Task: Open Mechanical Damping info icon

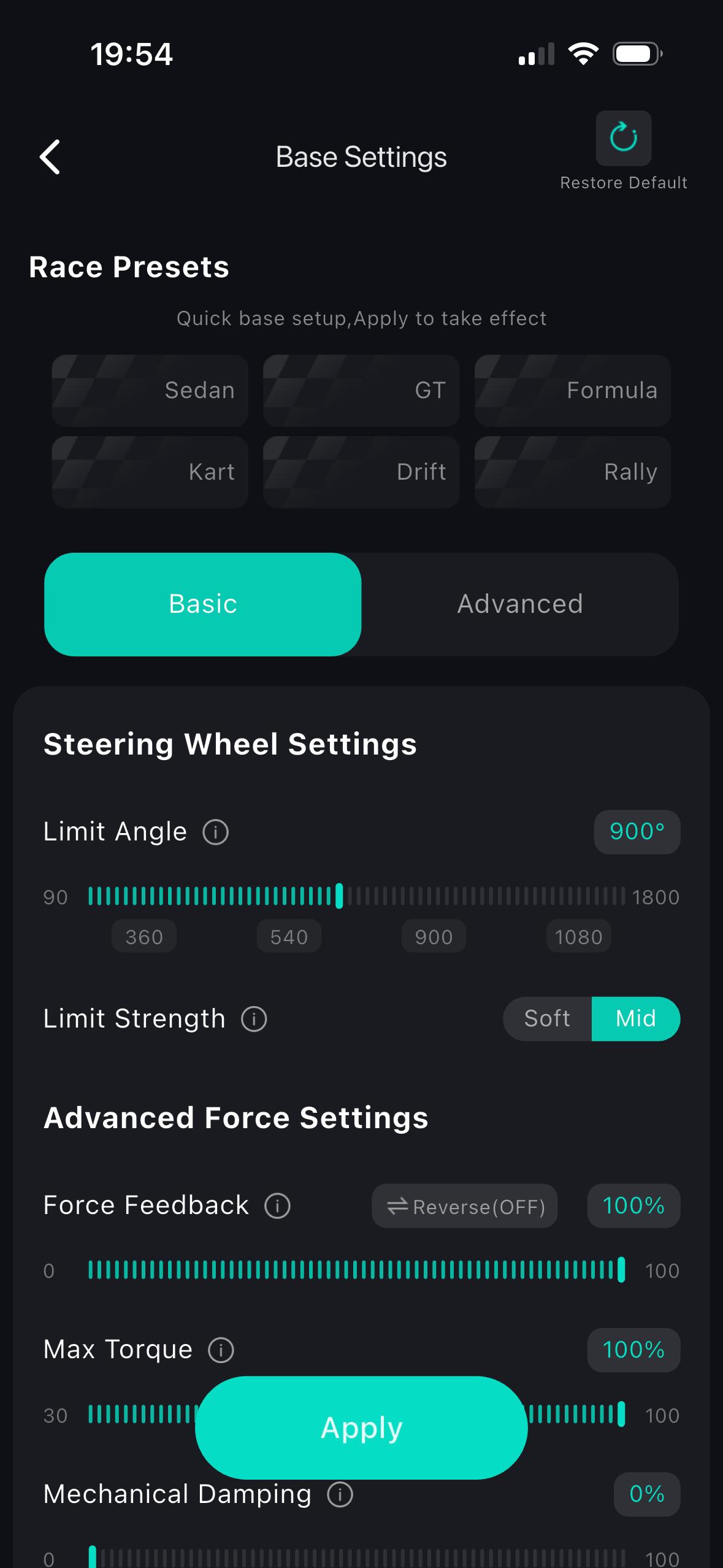Action: point(340,1494)
